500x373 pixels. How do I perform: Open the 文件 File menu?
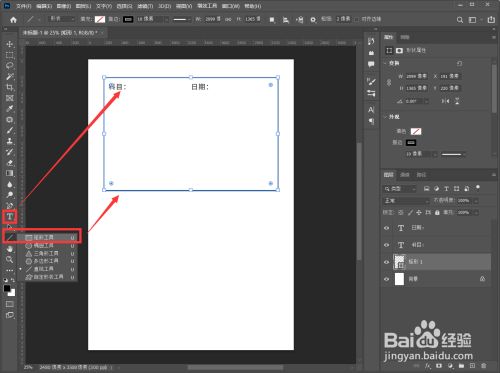24,6
